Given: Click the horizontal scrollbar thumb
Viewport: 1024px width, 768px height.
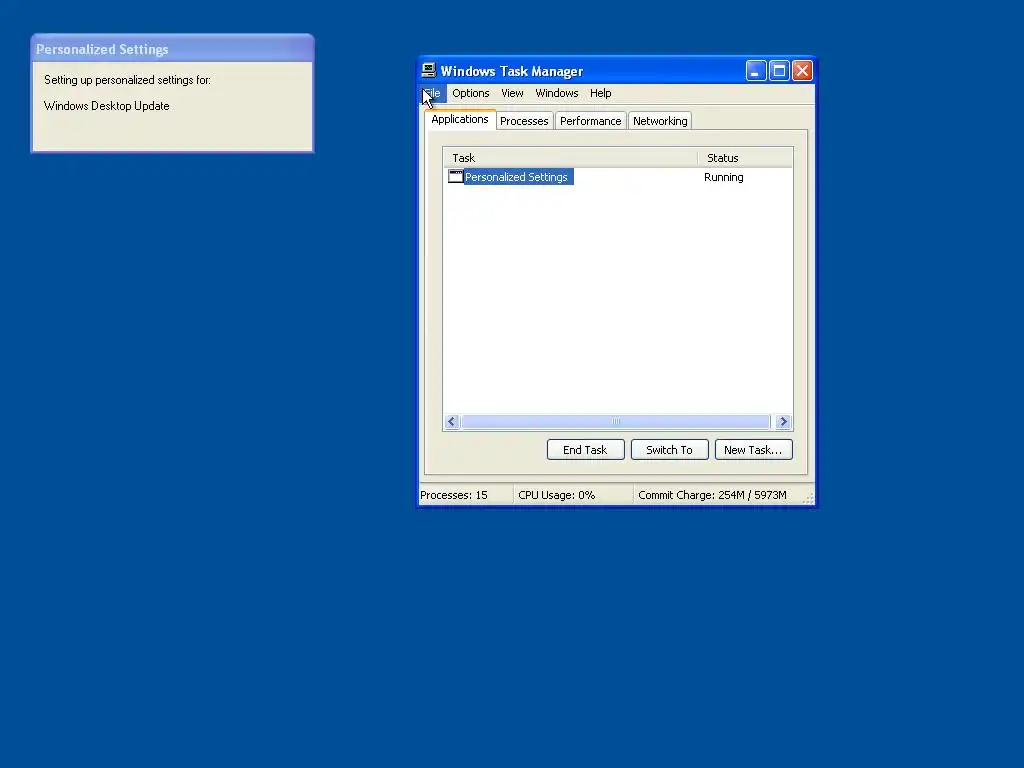Looking at the screenshot, I should click(x=616, y=422).
